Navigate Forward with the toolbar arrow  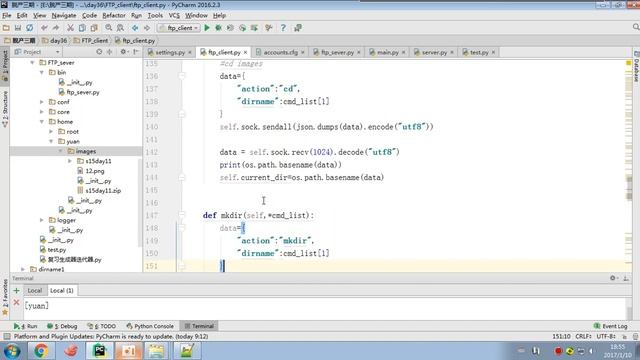147,28
